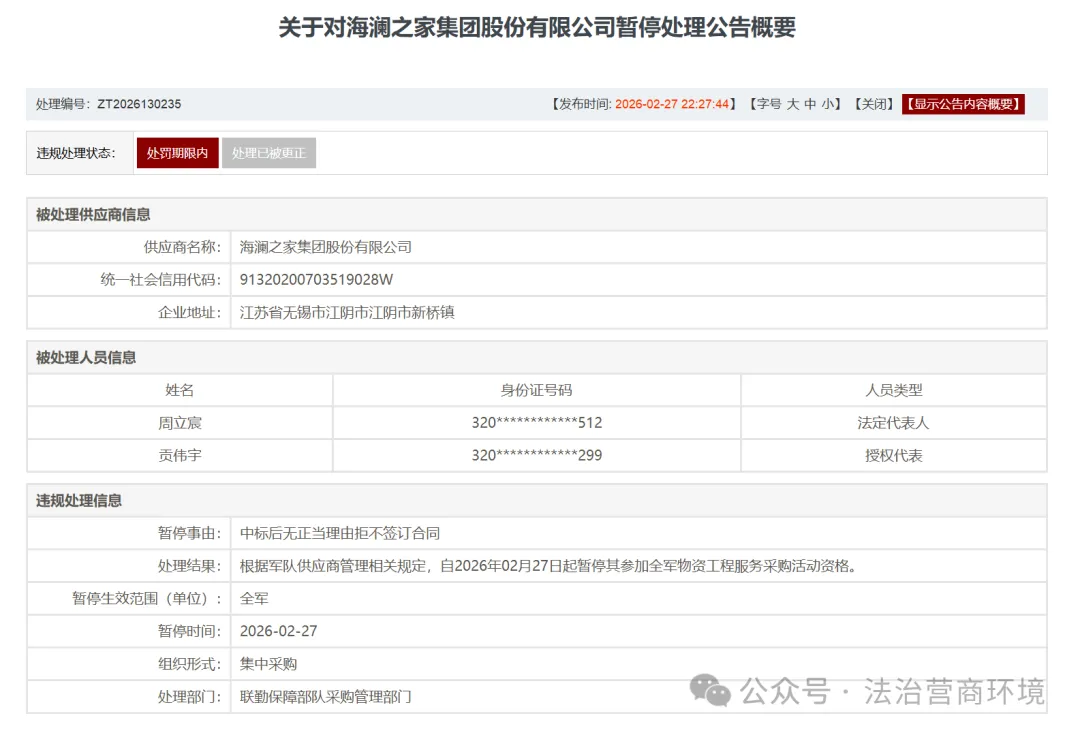The height and width of the screenshot is (735, 1080).
Task: Click supplier name 海澜之家集团股份有限公司 value
Action: point(326,247)
